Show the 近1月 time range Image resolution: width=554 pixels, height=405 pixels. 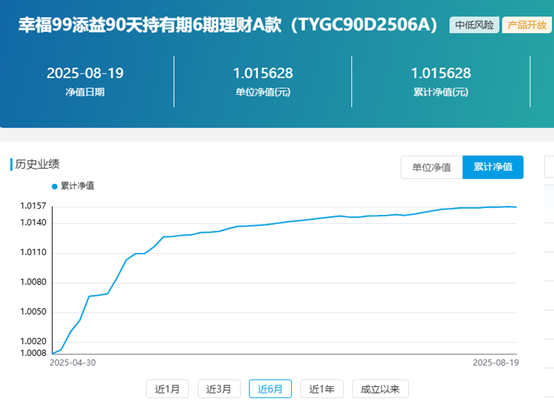coord(167,389)
